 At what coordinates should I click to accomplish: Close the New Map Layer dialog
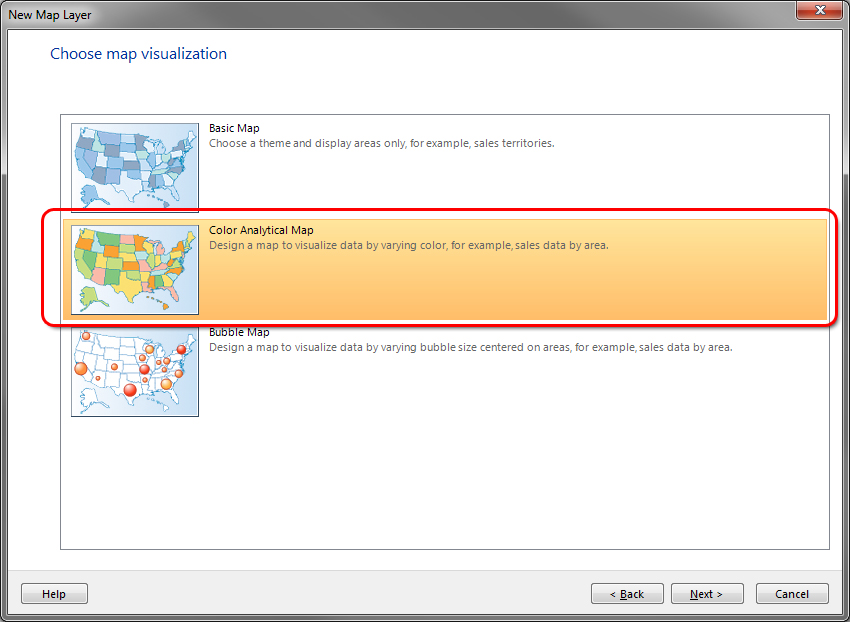pyautogui.click(x=819, y=10)
